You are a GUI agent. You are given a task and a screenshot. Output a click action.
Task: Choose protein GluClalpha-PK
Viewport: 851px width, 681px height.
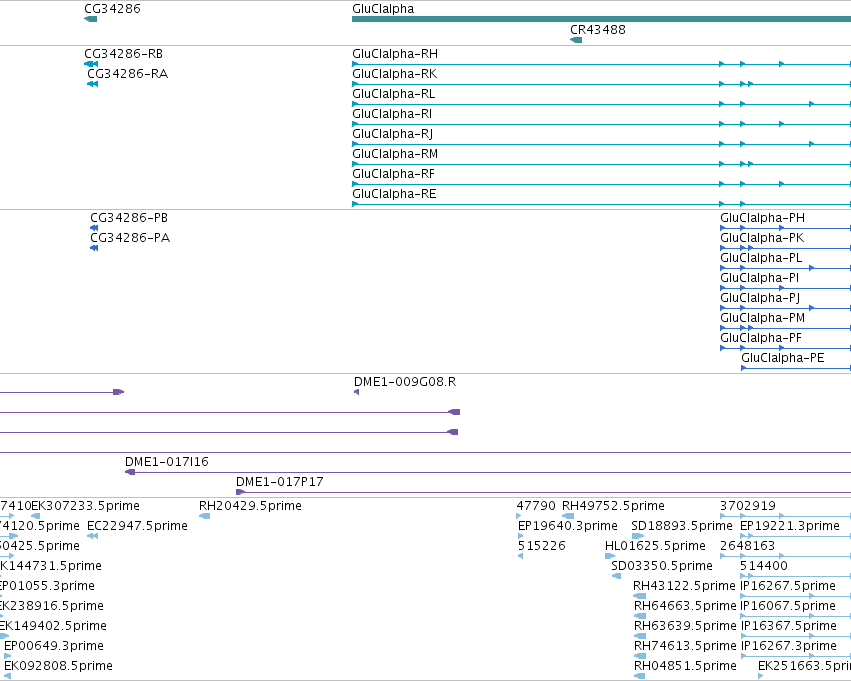pyautogui.click(x=762, y=238)
